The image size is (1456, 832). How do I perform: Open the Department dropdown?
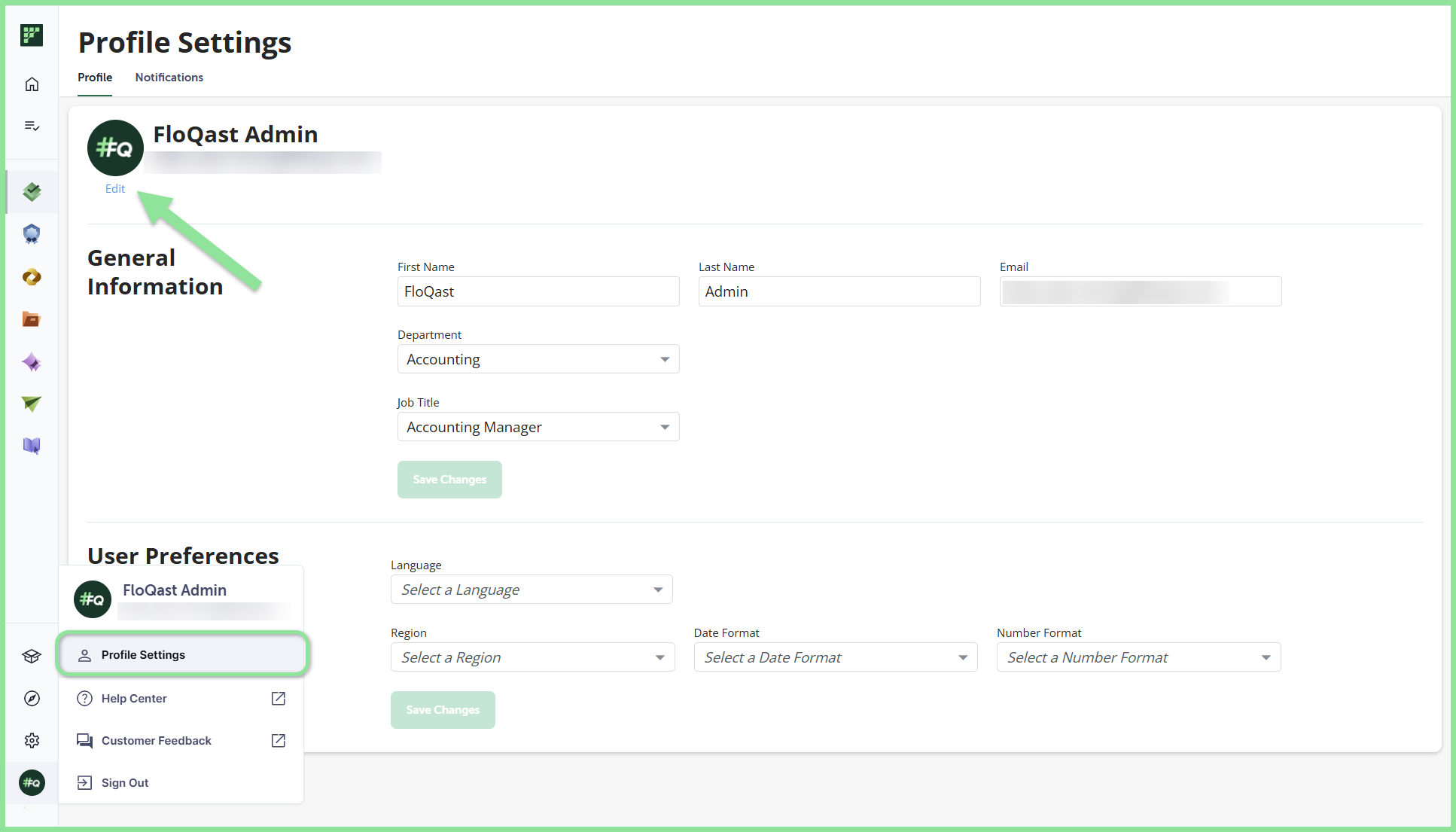click(538, 359)
